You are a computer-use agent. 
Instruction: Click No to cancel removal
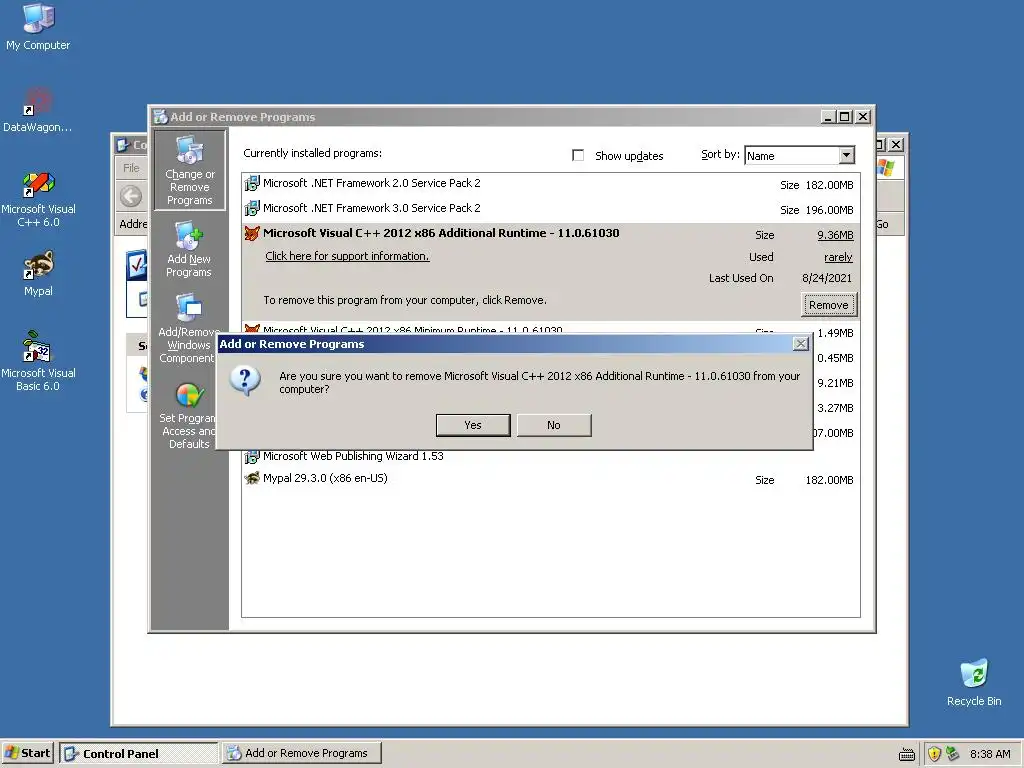click(554, 425)
